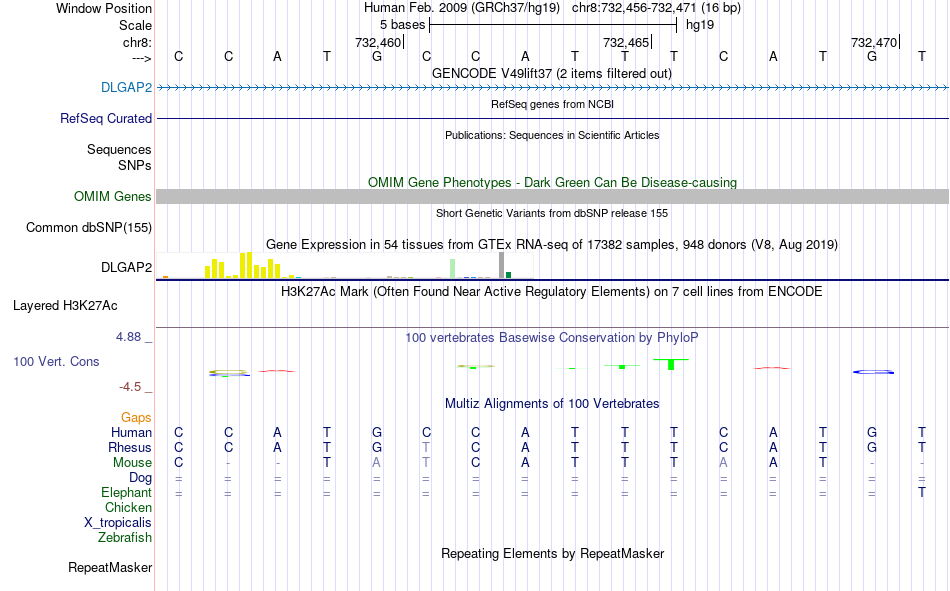950x591 pixels.
Task: Open Repeating Elements by RepeatMasker title
Action: tap(552, 553)
